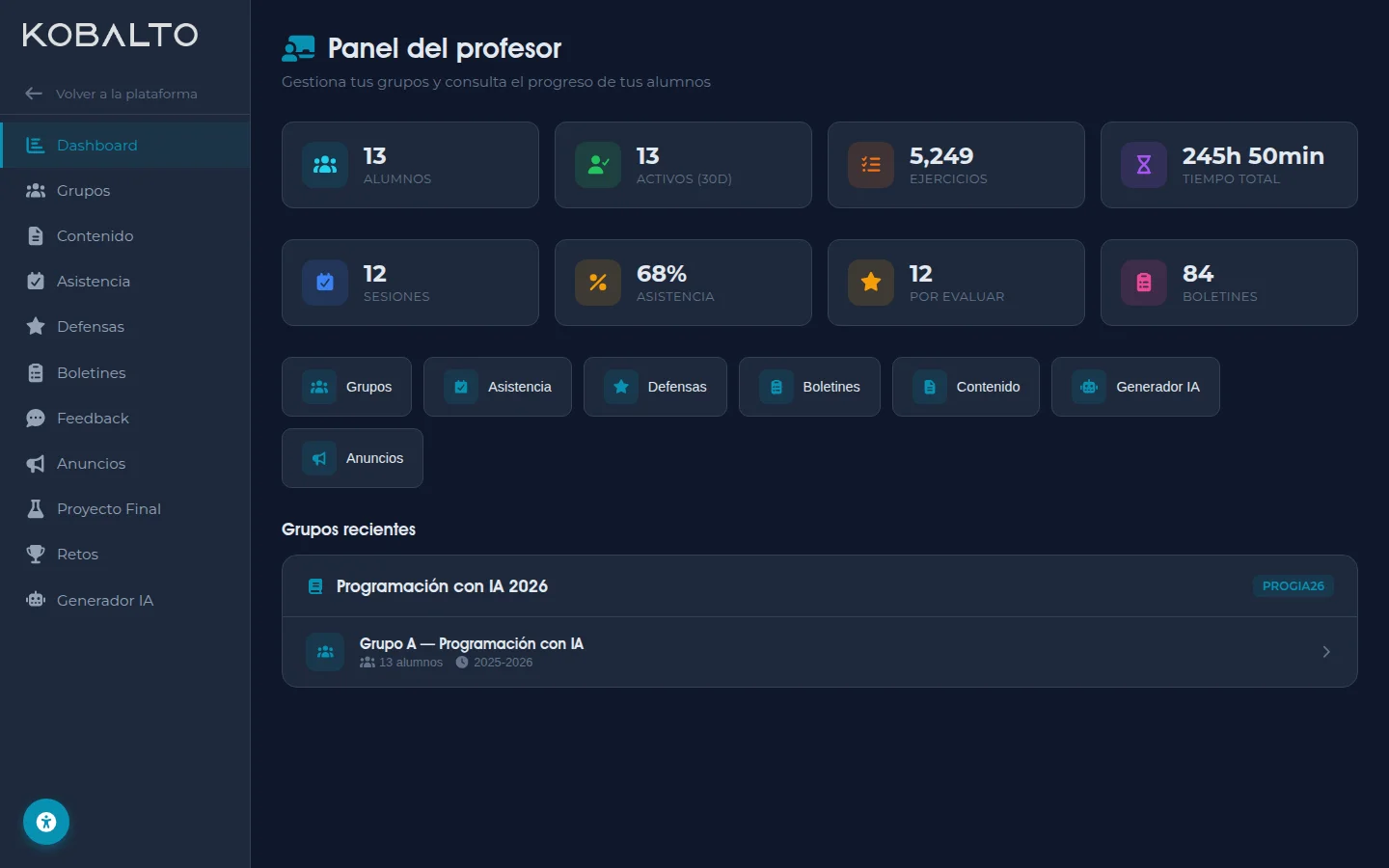
Task: Click the Asistencia percent icon
Action: coord(598,283)
